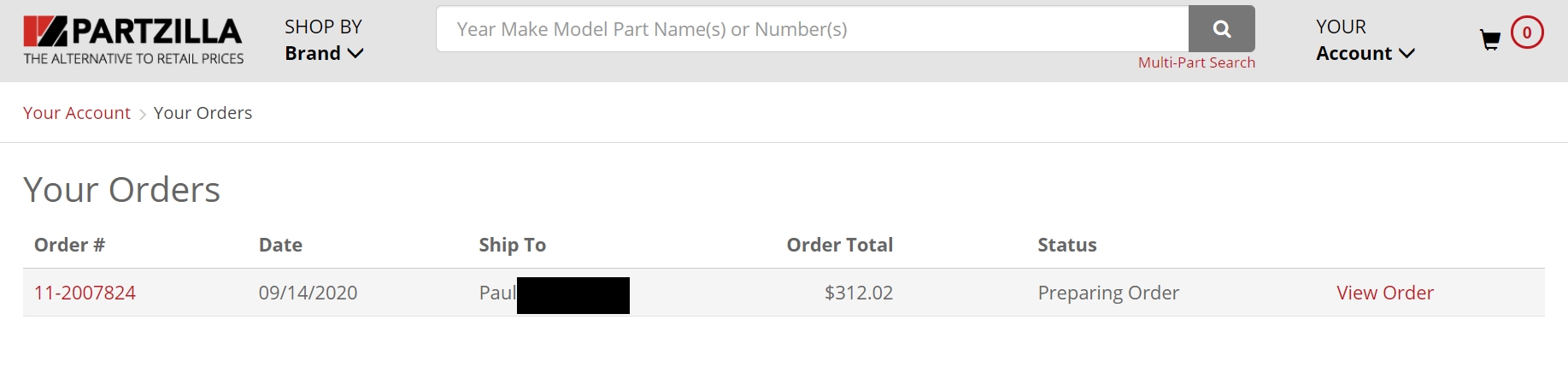Open the Multi-Part Search link
Screen dimensions: 1568x391
(1196, 62)
